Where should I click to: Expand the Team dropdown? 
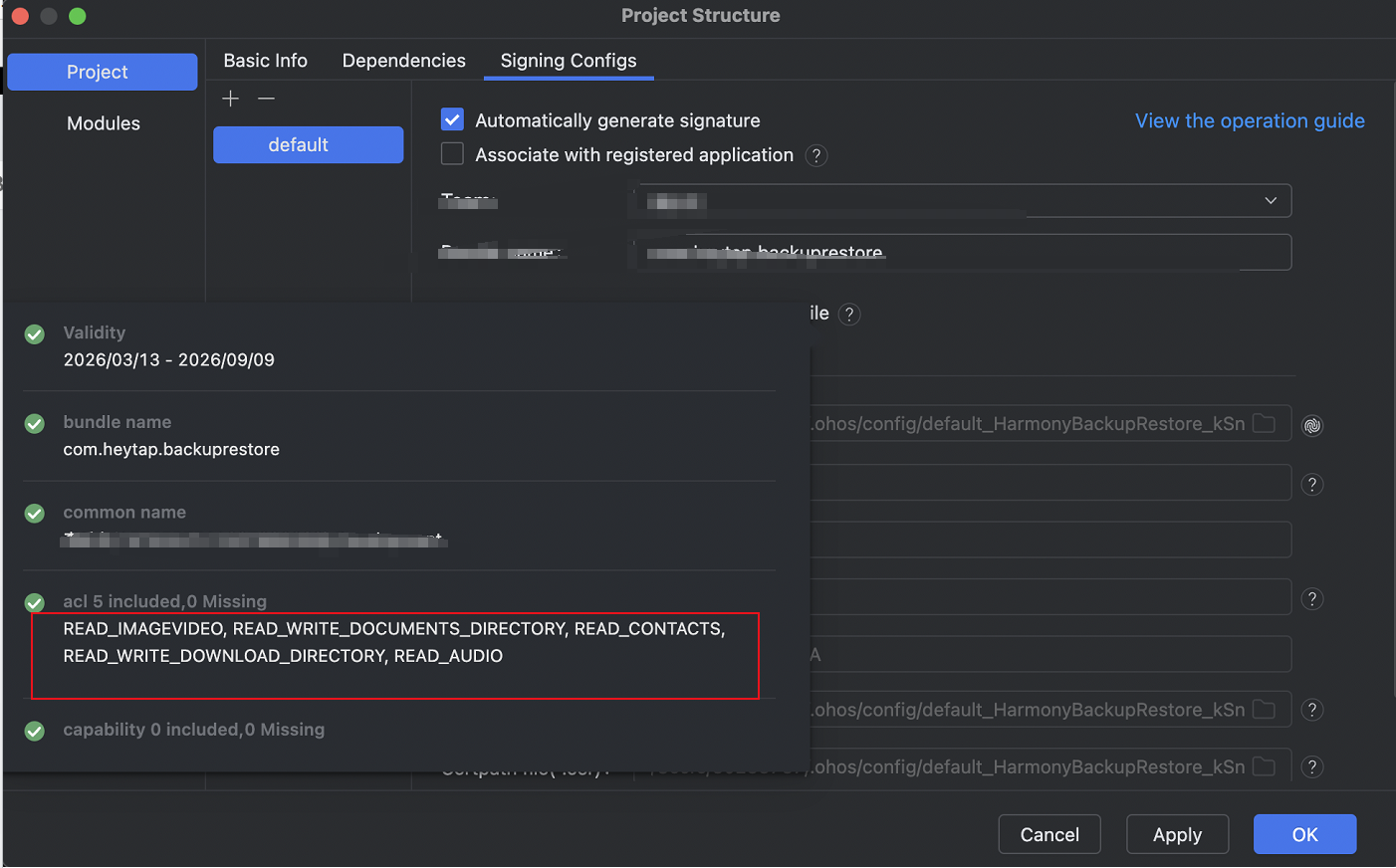coord(1270,201)
